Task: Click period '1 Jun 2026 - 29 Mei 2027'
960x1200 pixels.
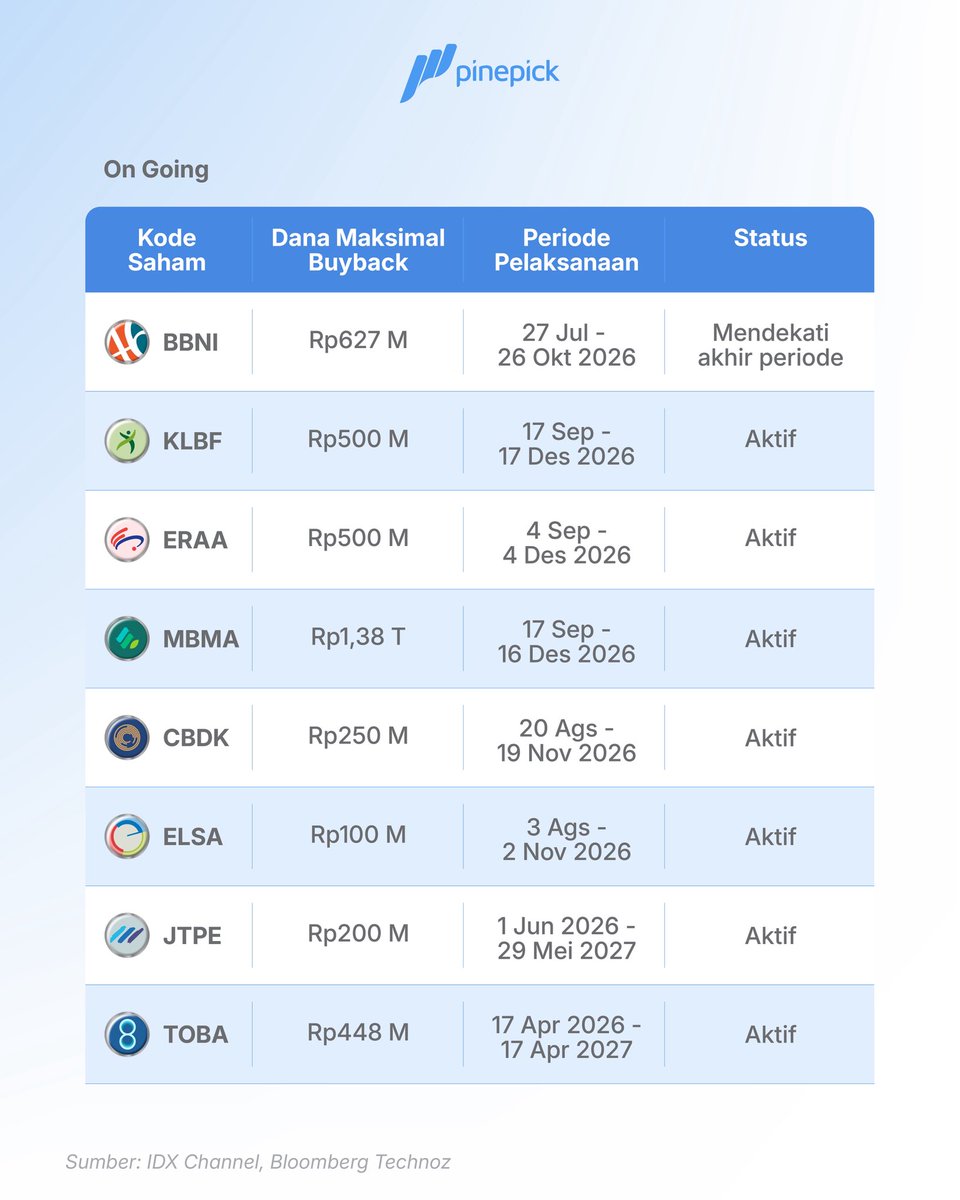Action: pos(567,939)
